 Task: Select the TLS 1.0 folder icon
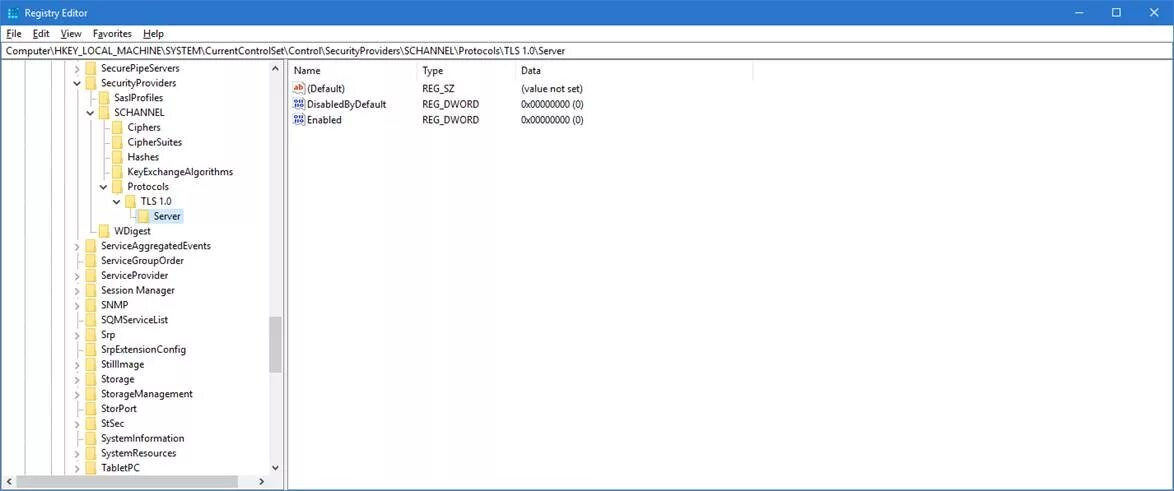[131, 201]
